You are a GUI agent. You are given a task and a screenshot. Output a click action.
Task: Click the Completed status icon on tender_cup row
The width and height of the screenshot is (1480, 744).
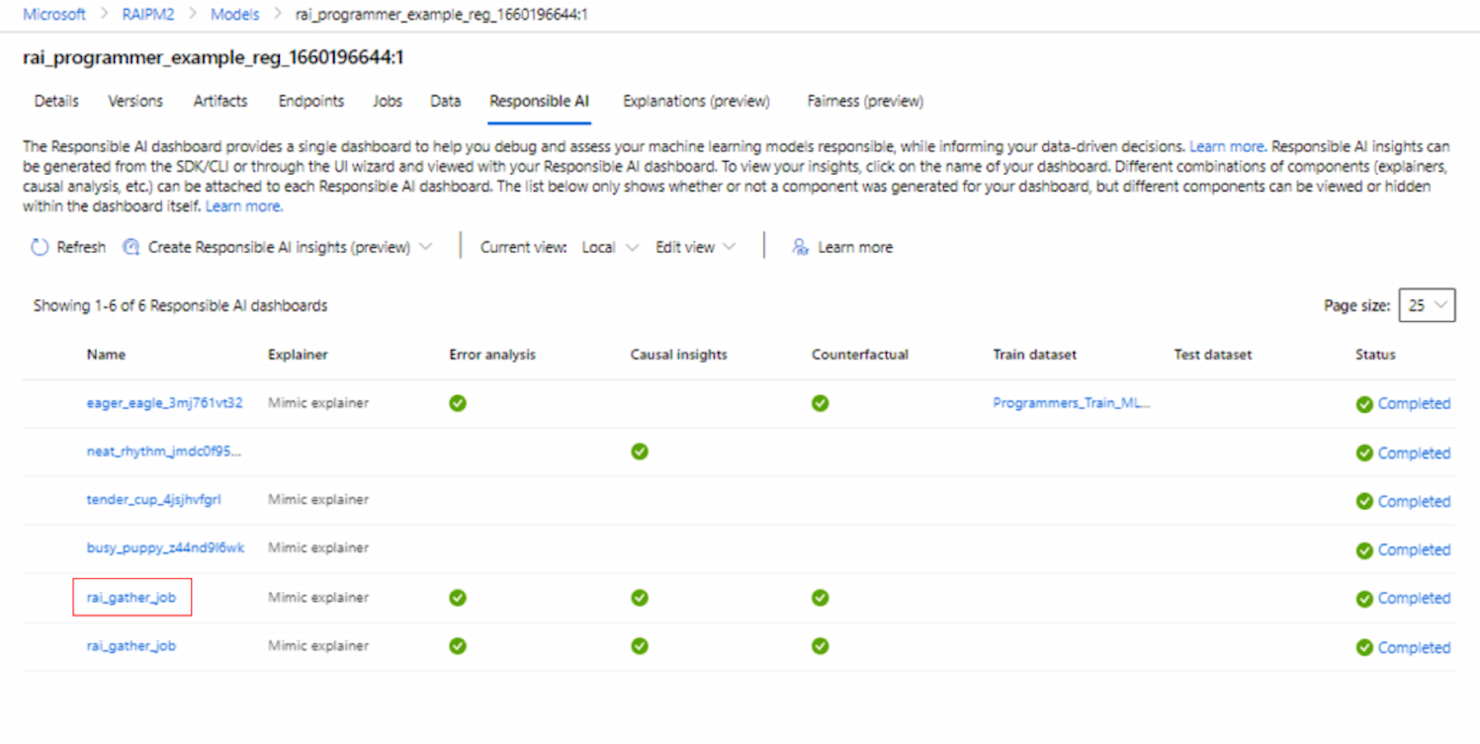coord(1364,501)
